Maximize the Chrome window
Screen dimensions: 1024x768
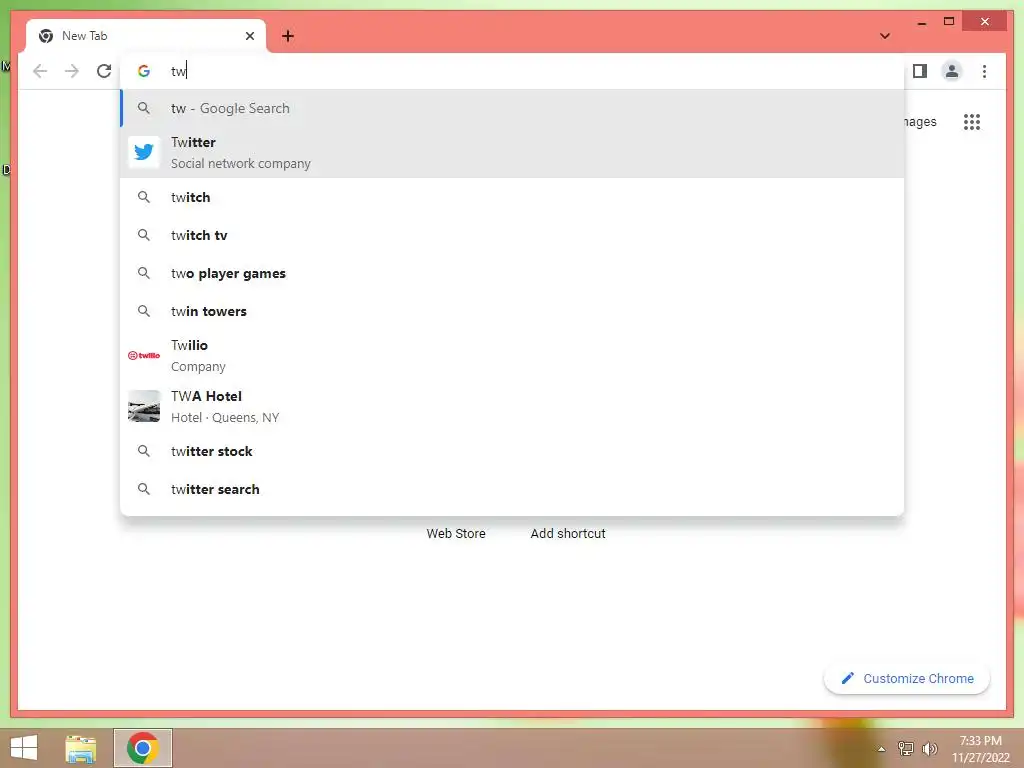949,22
